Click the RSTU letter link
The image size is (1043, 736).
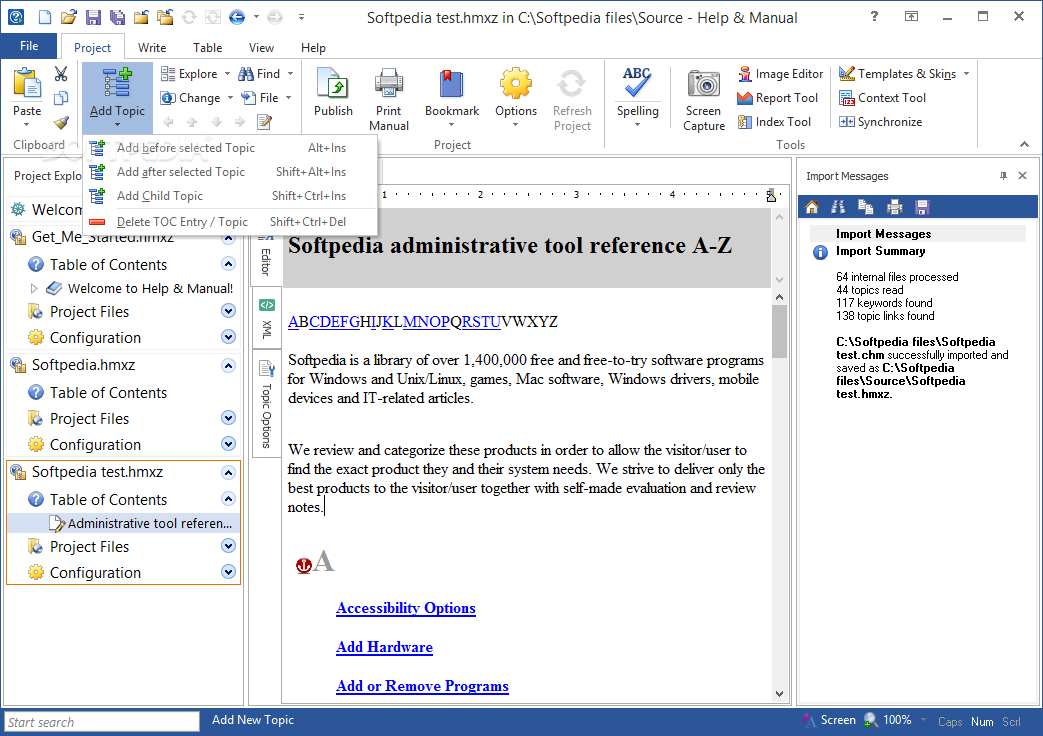(x=481, y=322)
